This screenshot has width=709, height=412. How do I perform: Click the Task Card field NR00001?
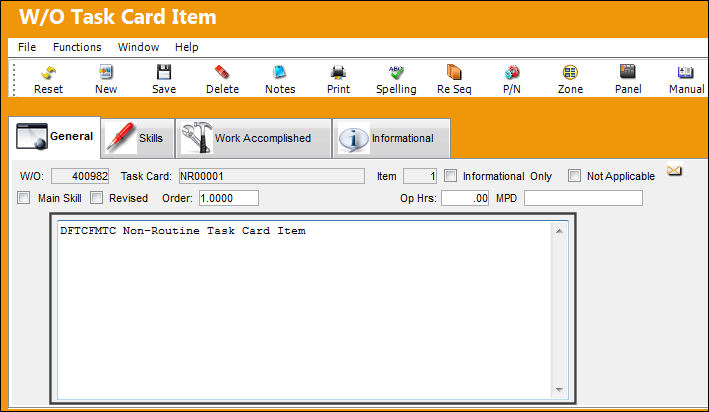[272, 176]
